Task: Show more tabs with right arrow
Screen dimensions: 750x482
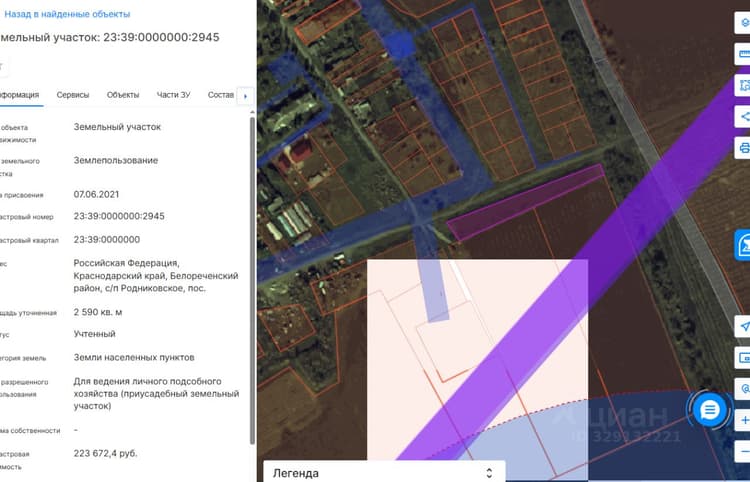Action: [x=245, y=96]
